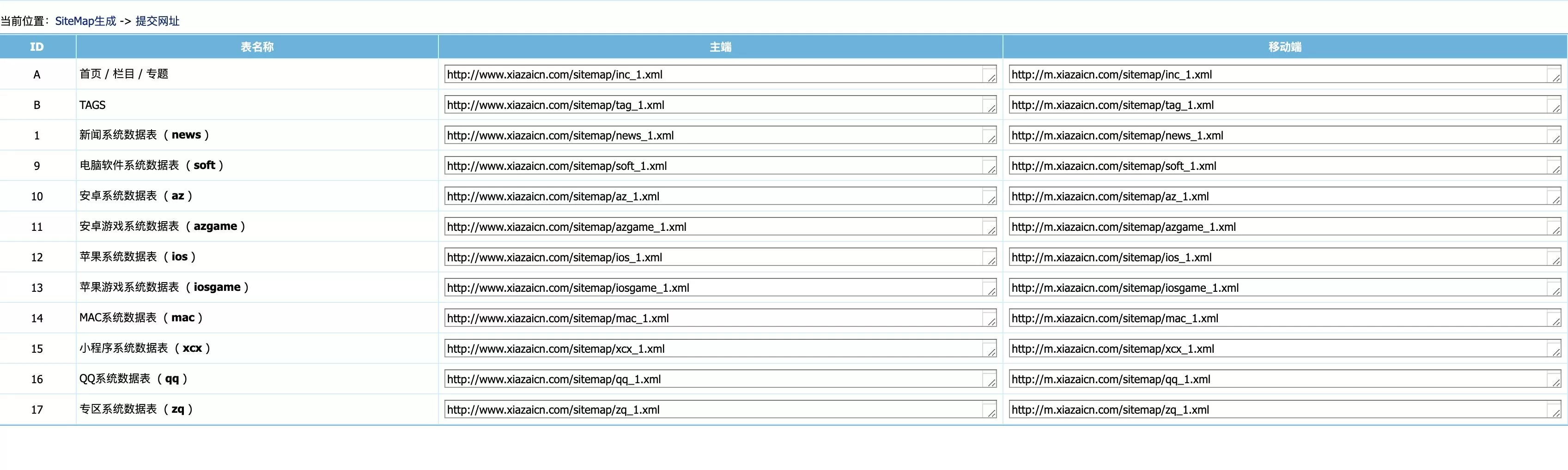This screenshot has height=470, width=1568.
Task: Click the mobile az_1.xml URL field
Action: (1285, 196)
